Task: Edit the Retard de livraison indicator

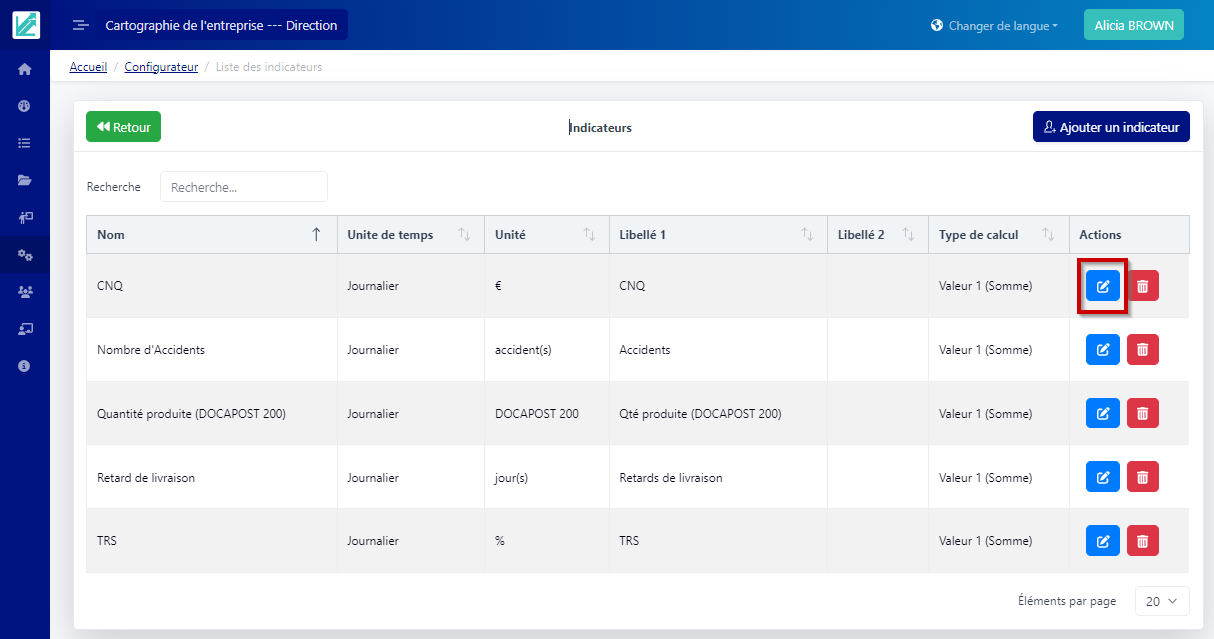Action: [1102, 477]
